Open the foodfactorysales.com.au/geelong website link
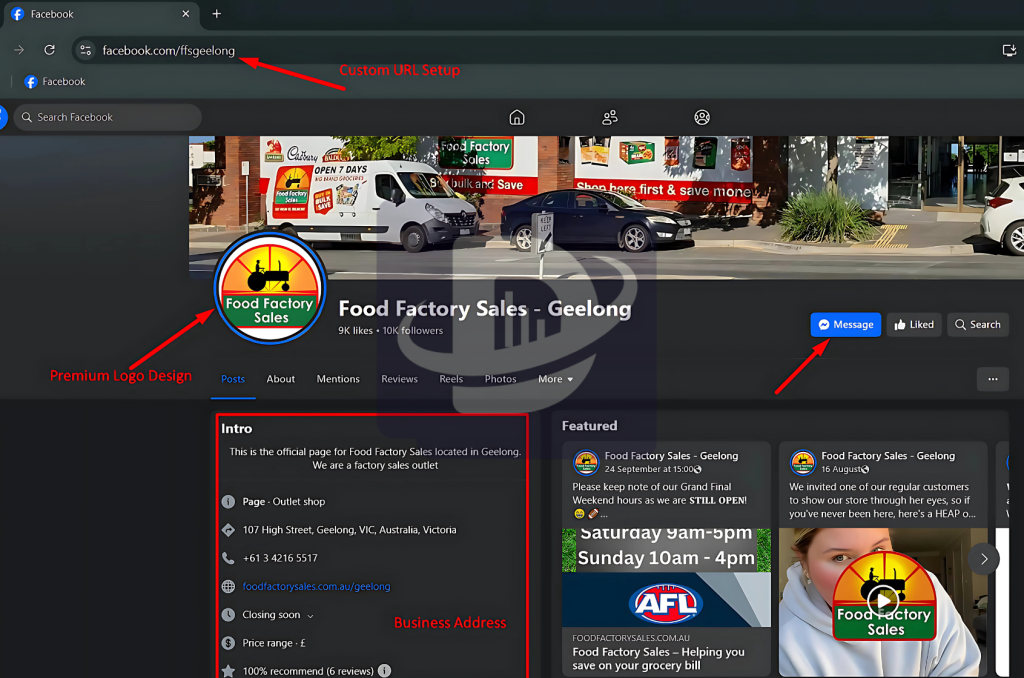 pyautogui.click(x=316, y=587)
